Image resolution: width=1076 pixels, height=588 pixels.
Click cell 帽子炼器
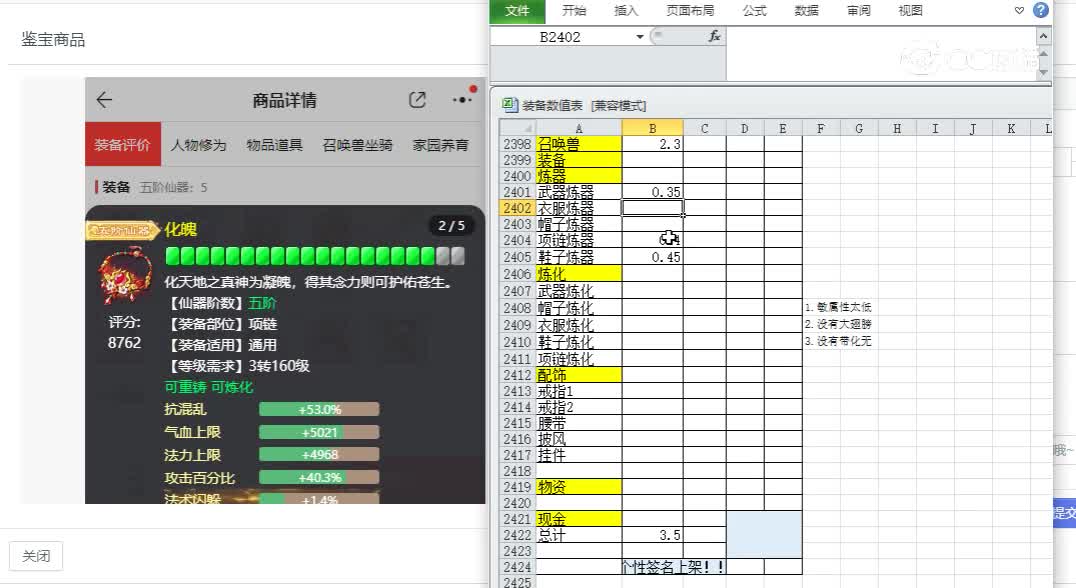(578, 224)
